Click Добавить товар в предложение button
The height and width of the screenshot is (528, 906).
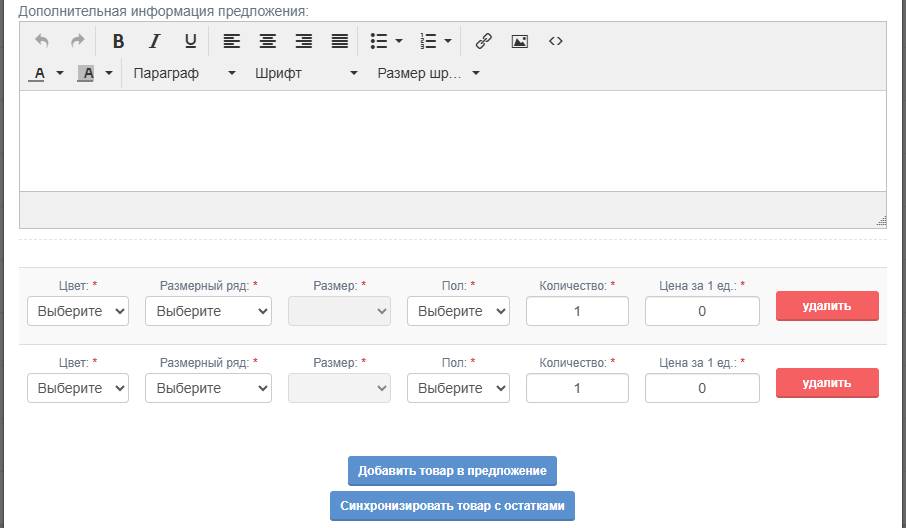452,471
